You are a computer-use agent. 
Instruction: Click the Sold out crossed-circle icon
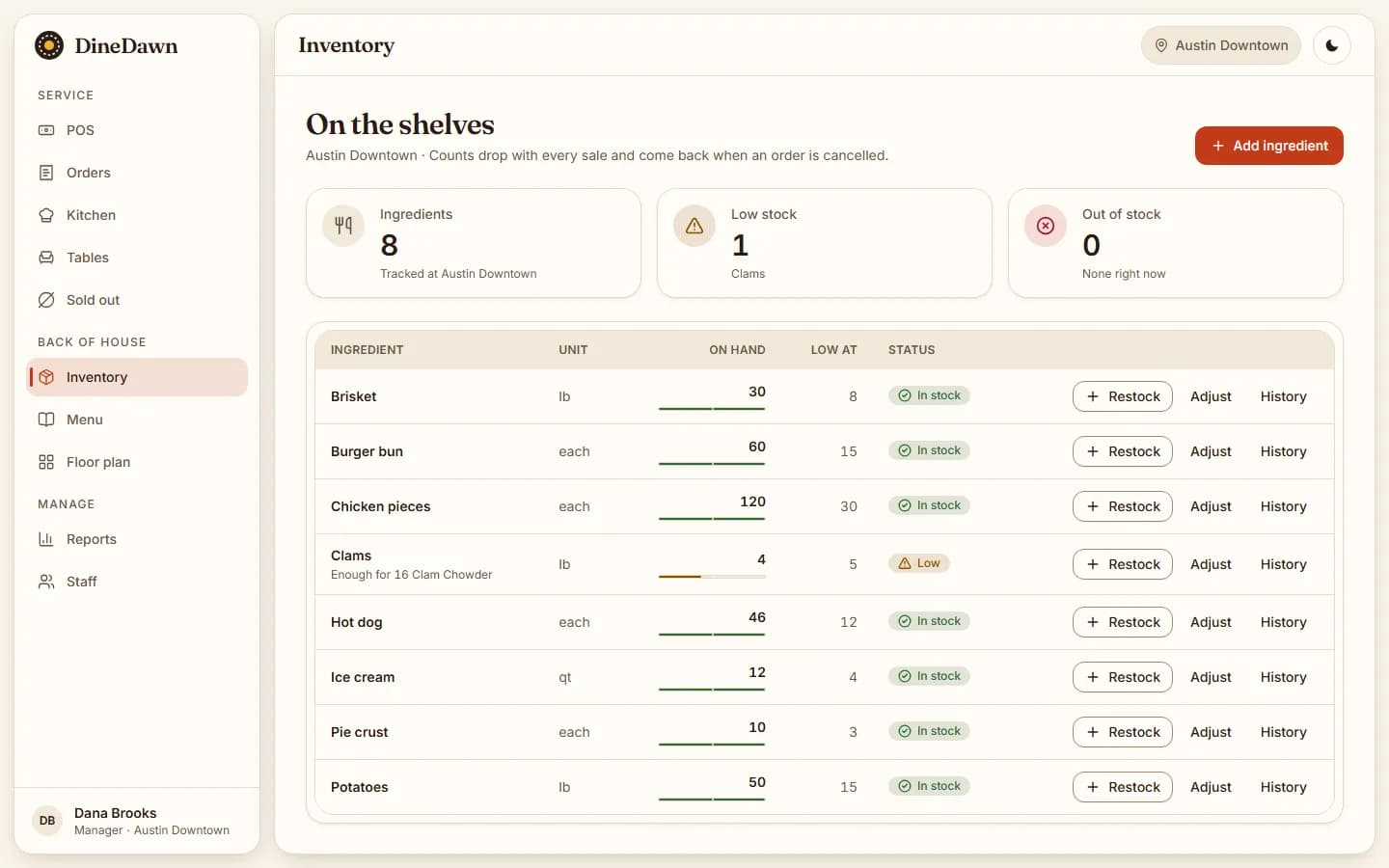pos(46,300)
